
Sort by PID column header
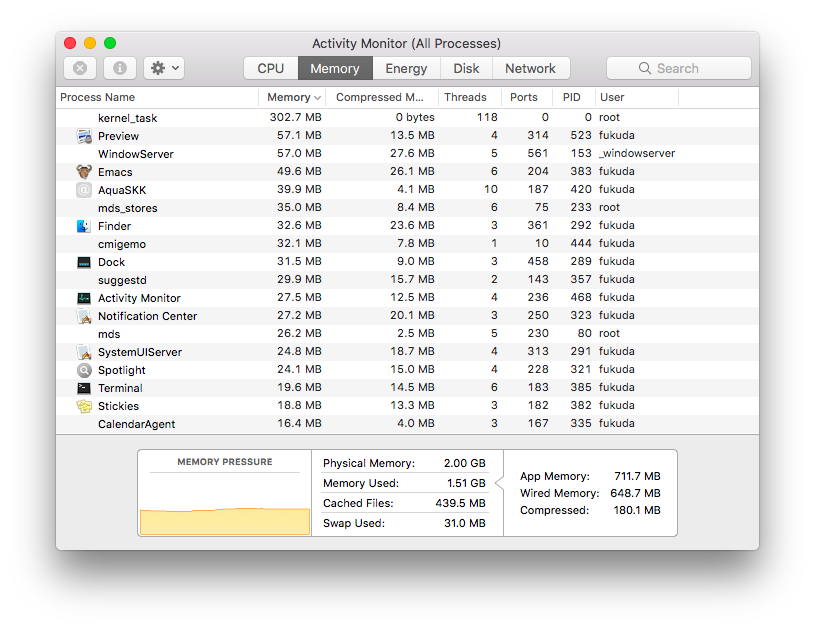click(x=573, y=97)
